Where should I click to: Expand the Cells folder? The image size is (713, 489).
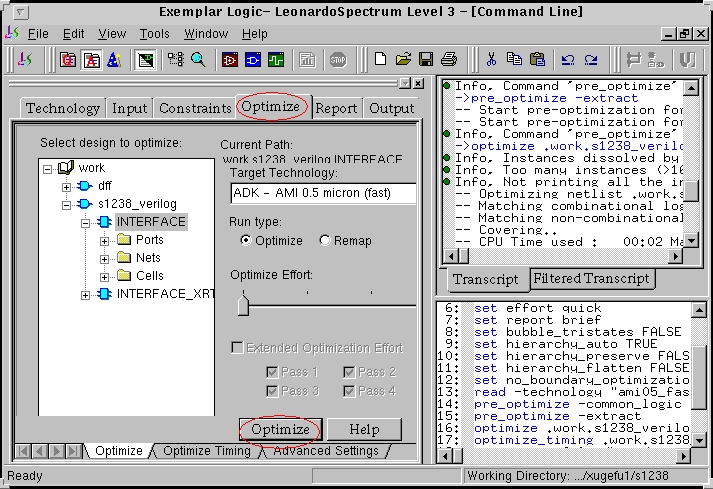pos(104,277)
